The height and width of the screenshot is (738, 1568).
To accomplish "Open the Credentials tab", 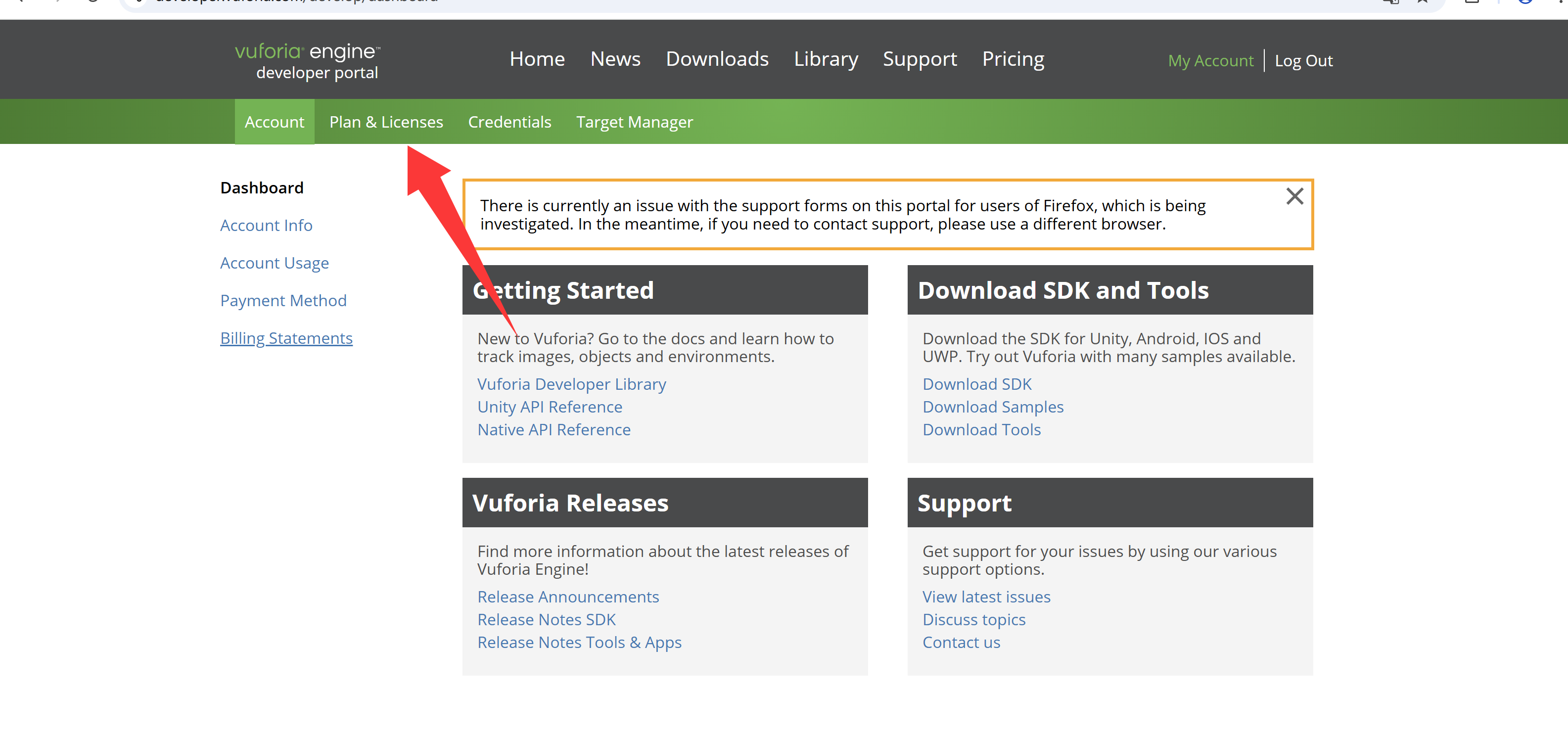I will click(509, 122).
